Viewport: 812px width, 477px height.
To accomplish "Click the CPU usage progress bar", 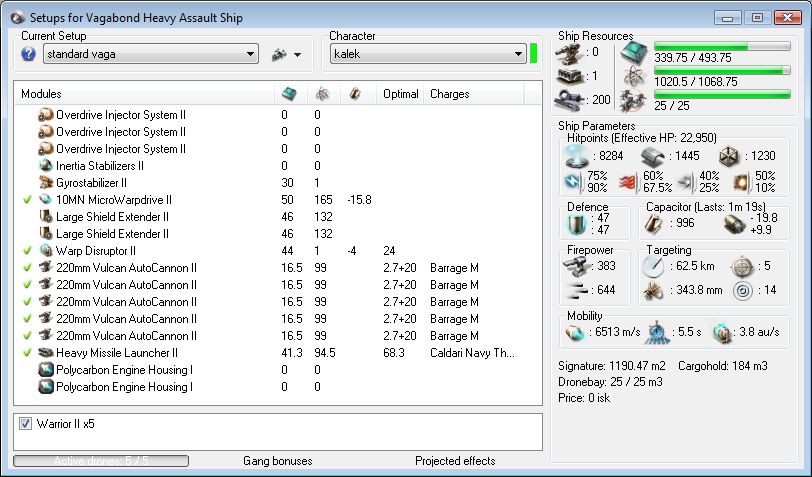I will point(722,46).
